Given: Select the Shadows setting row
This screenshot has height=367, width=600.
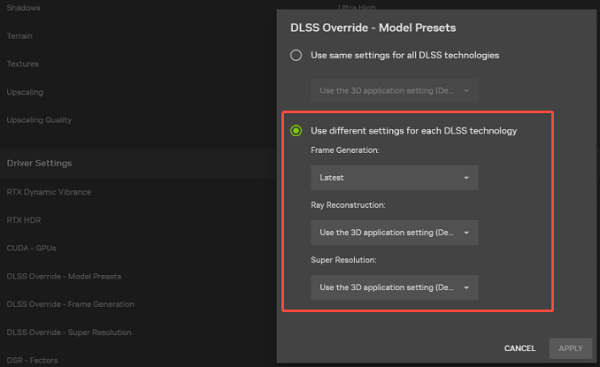Looking at the screenshot, I should (138, 8).
